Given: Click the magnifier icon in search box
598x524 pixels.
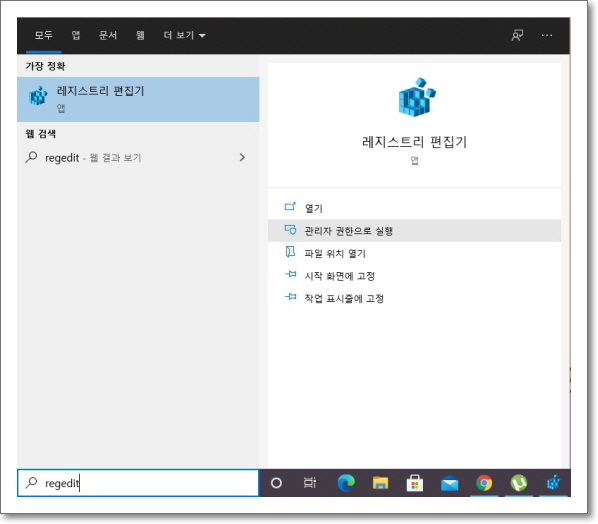Looking at the screenshot, I should [x=32, y=483].
